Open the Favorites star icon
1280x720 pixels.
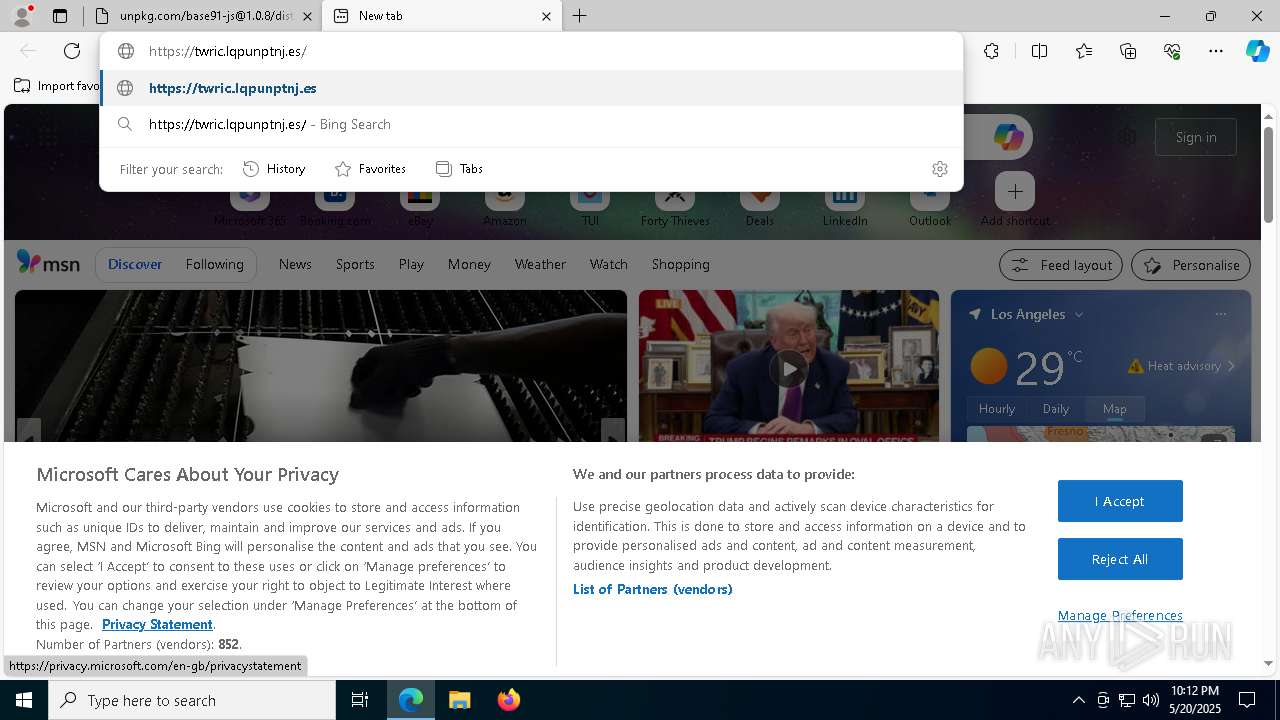click(1084, 51)
